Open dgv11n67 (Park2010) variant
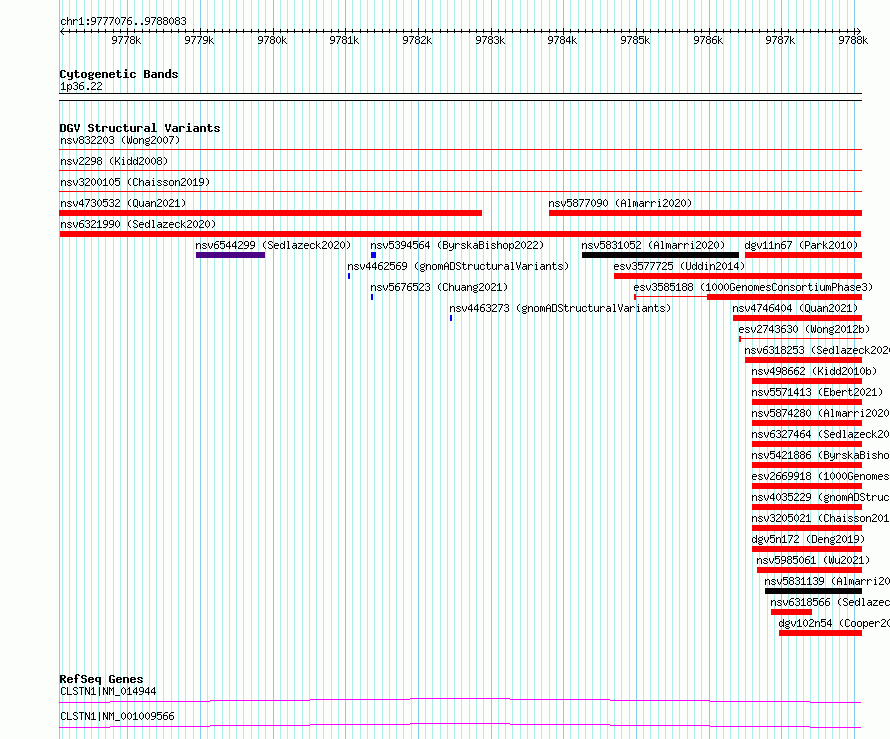This screenshot has height=739, width=890. 801,245
